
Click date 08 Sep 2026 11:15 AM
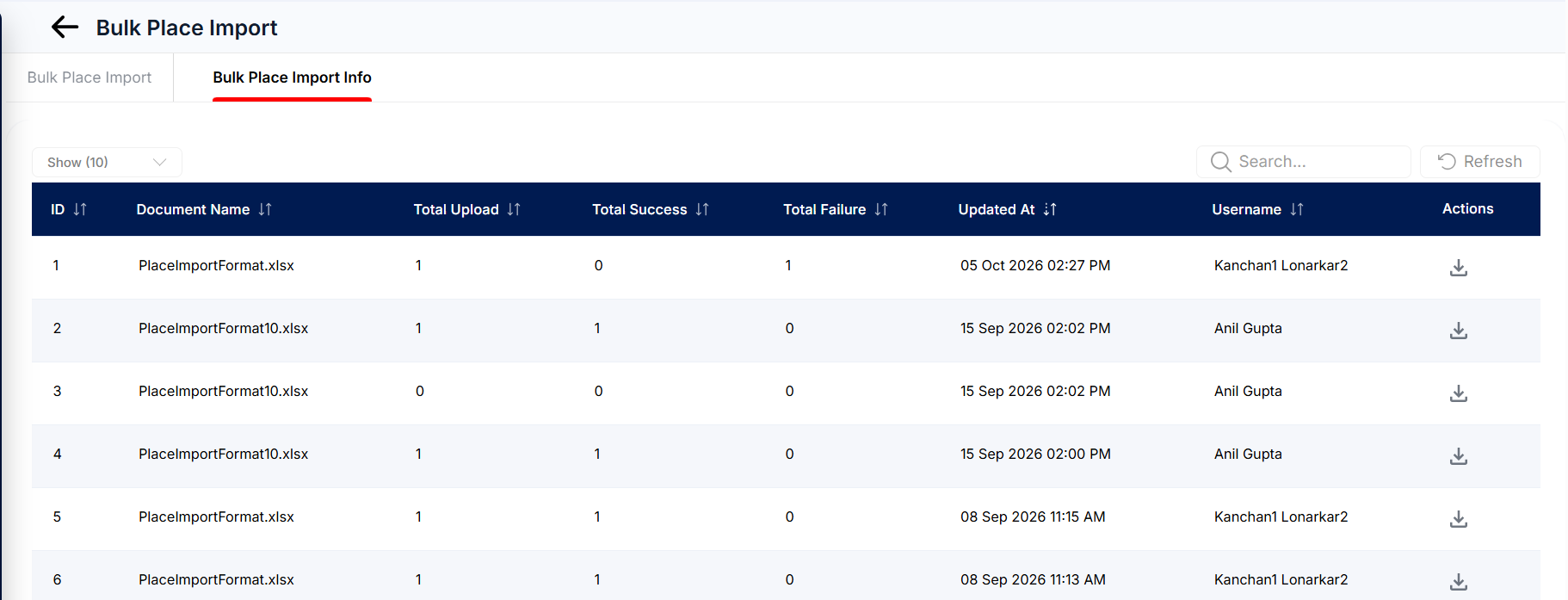[1033, 516]
